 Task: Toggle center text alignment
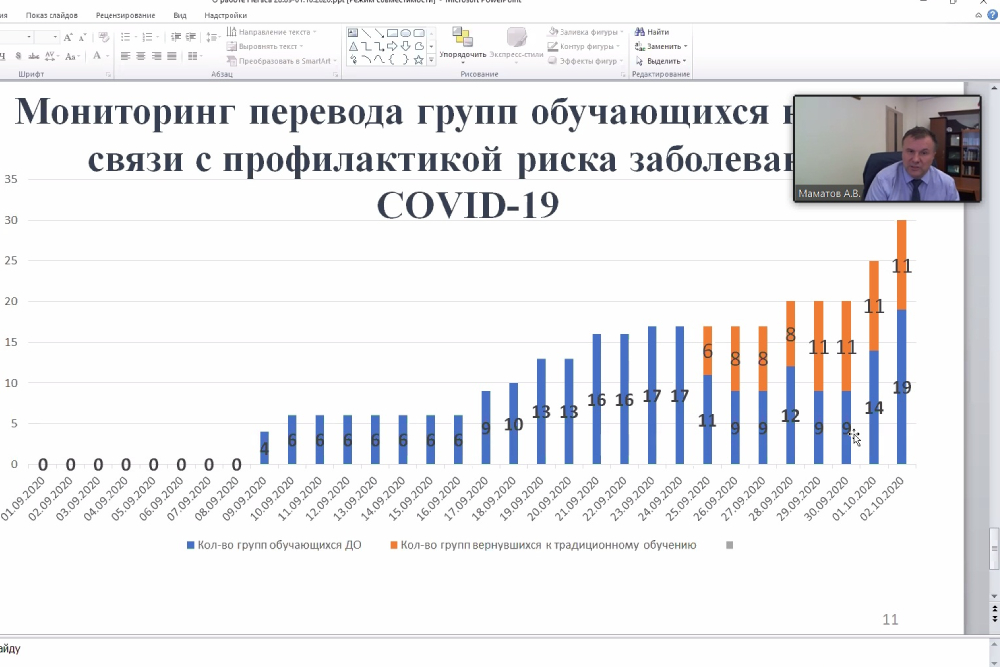[x=141, y=55]
